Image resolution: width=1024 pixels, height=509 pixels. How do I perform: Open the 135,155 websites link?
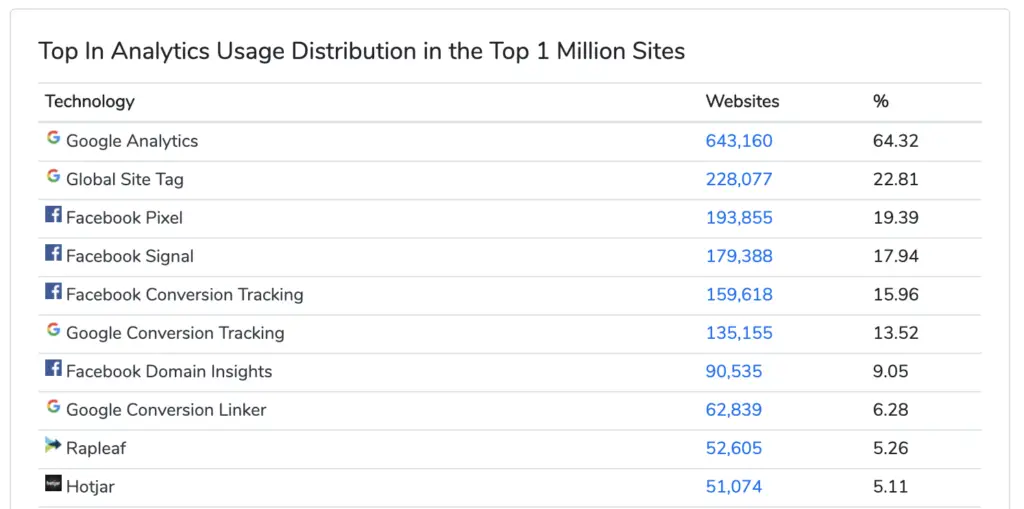click(739, 333)
